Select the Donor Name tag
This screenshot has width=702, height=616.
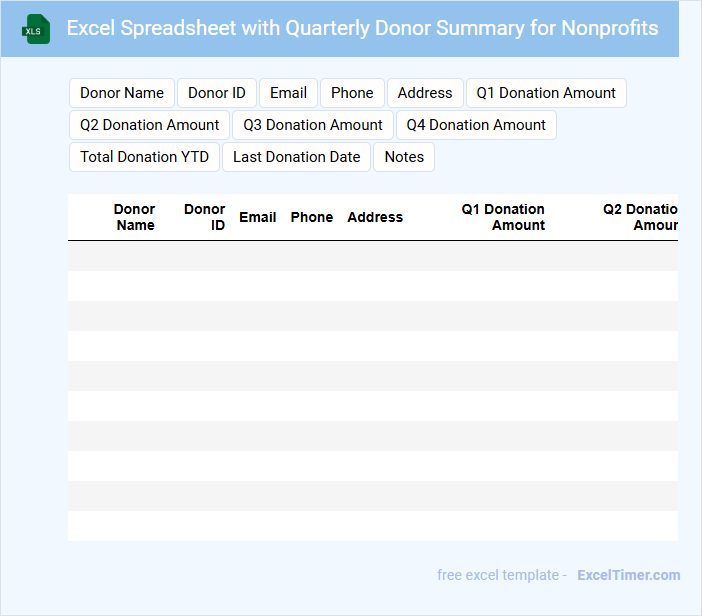[x=122, y=93]
